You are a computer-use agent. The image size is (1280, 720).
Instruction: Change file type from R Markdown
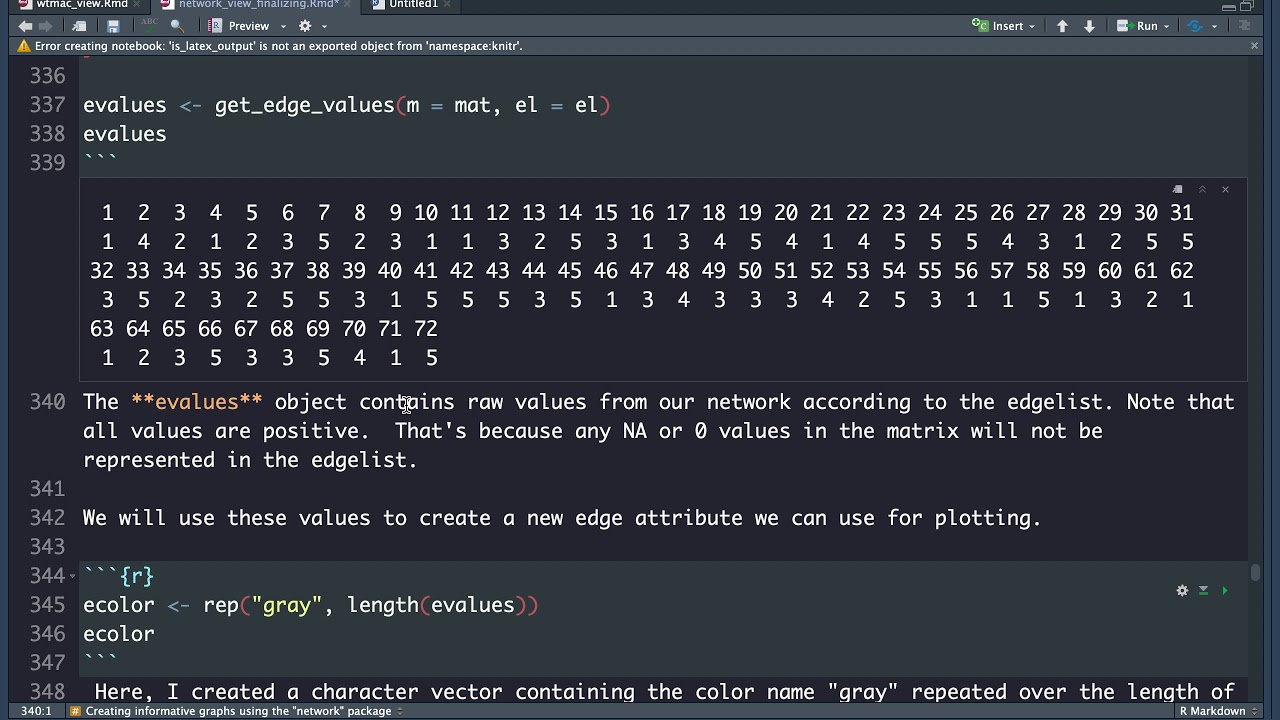(x=1217, y=711)
